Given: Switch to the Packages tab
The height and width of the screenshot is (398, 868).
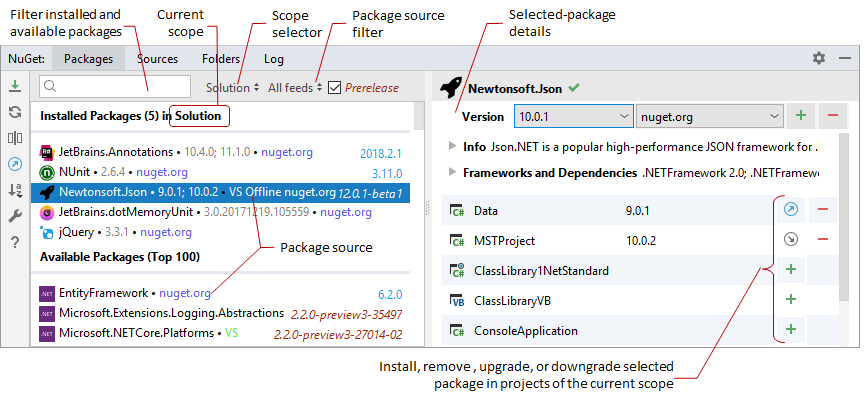Looking at the screenshot, I should (89, 59).
